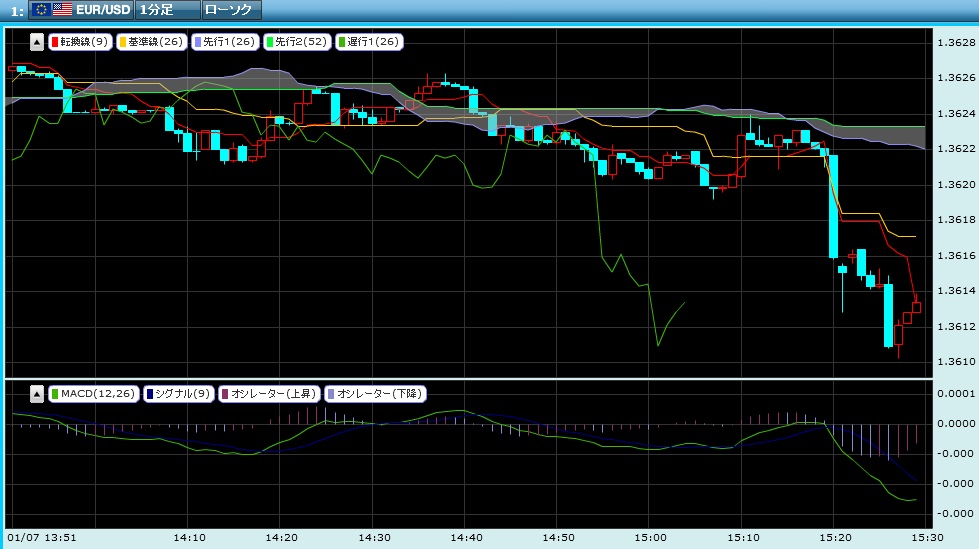Click the 15:00 time axis label
This screenshot has width=979, height=549.
651,537
